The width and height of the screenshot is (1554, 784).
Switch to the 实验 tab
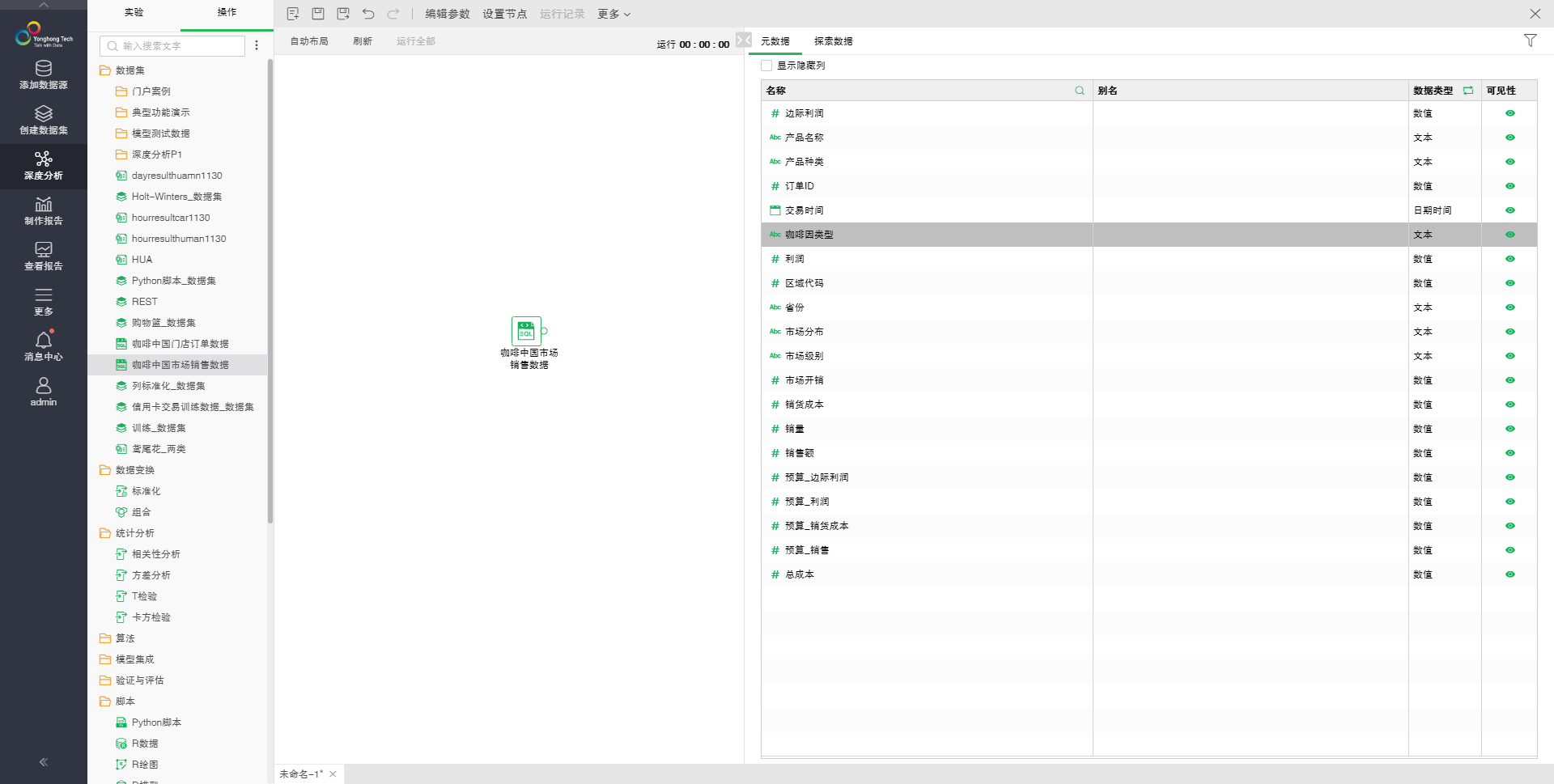[134, 13]
